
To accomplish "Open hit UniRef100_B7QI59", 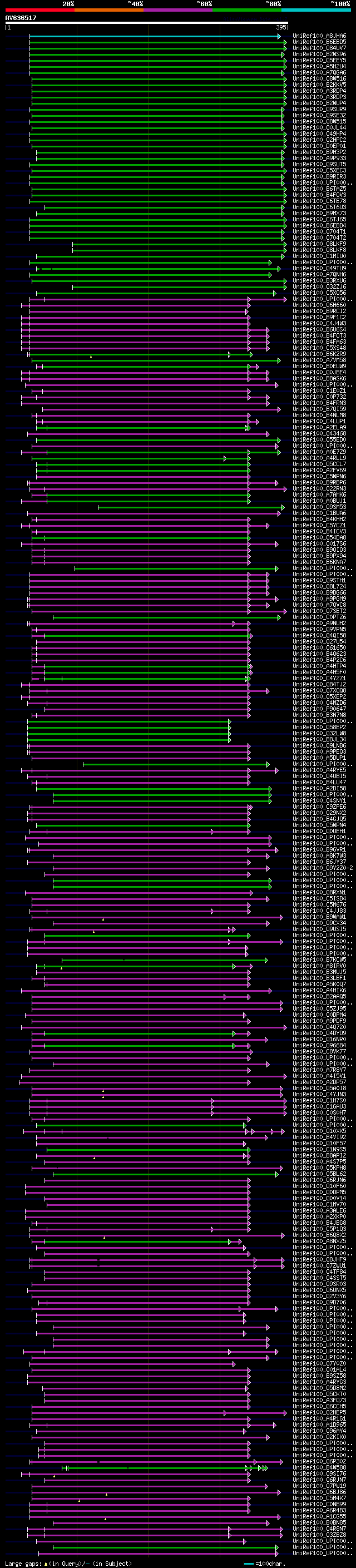I will click(x=319, y=409).
